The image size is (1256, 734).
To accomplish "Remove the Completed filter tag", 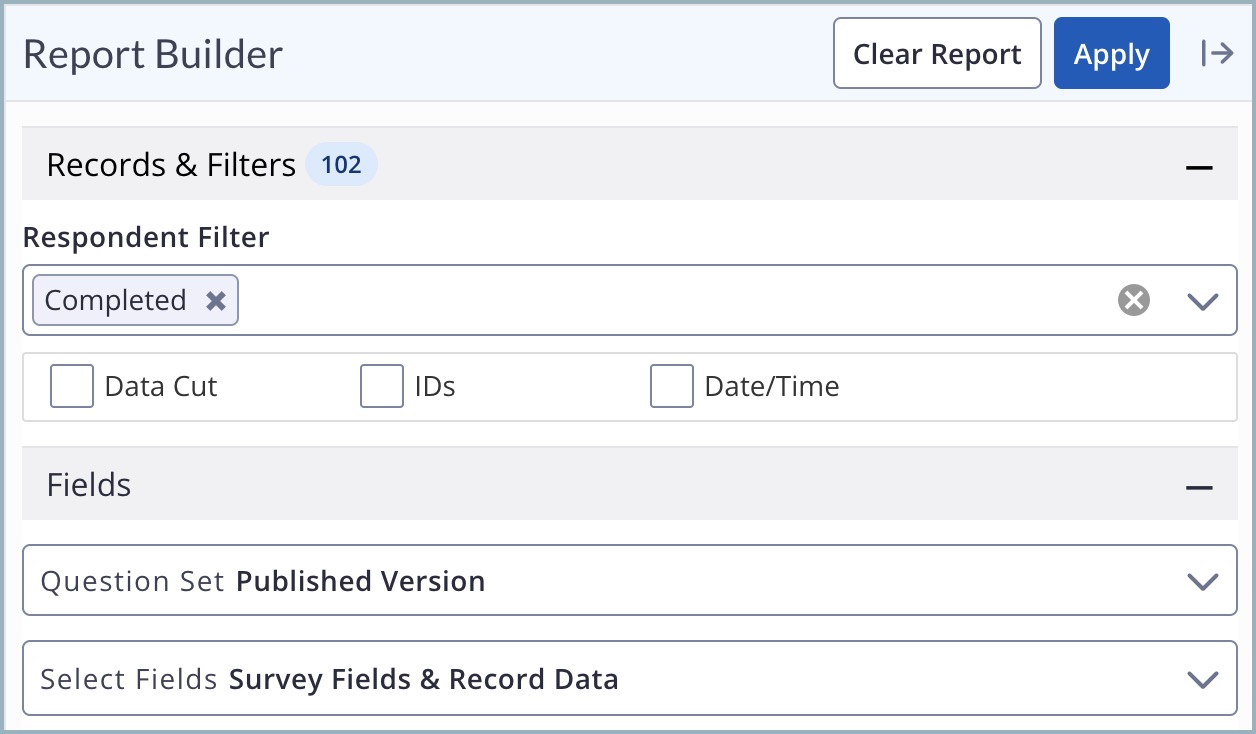I will point(216,301).
